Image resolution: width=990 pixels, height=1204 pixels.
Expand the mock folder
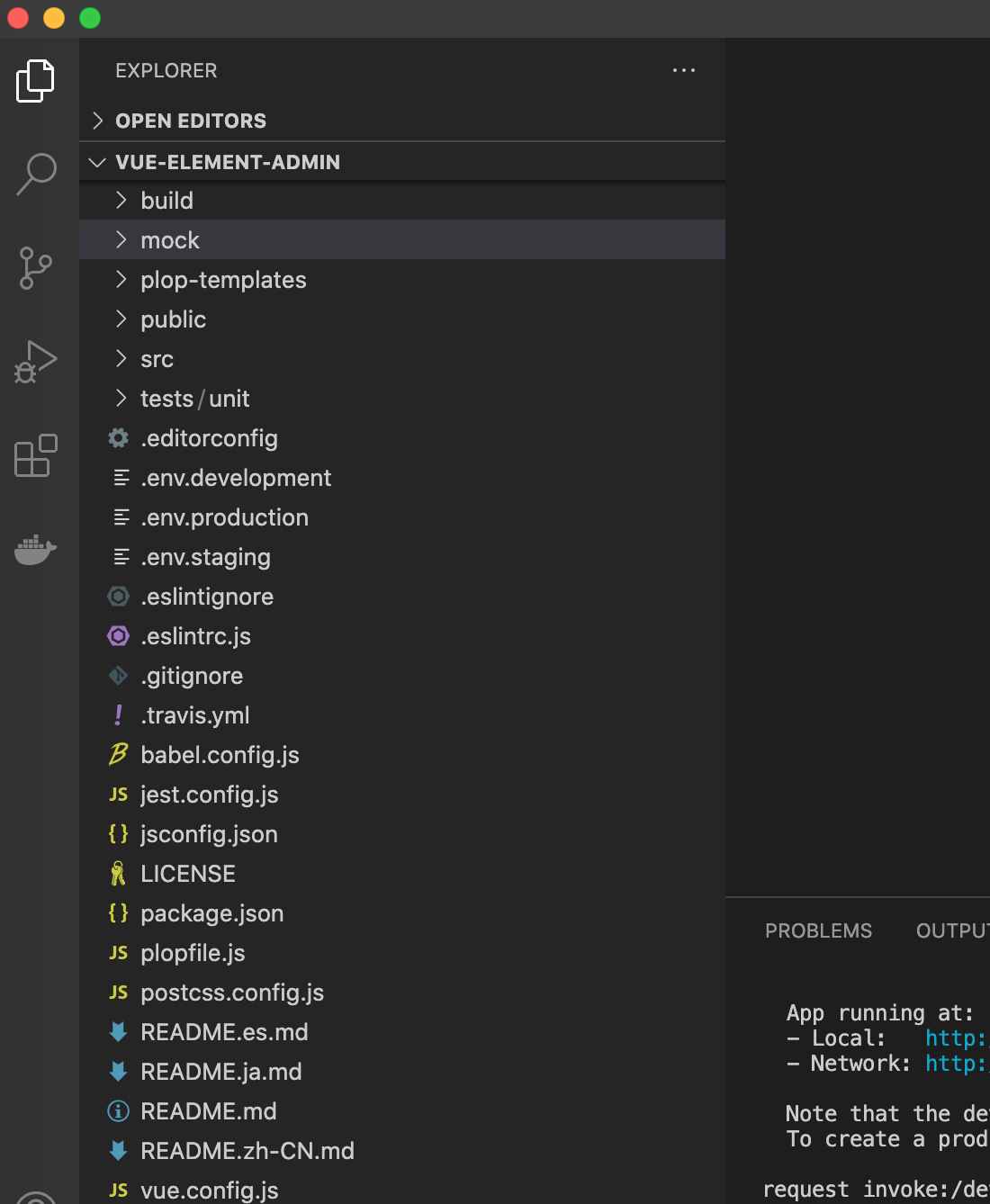402,240
